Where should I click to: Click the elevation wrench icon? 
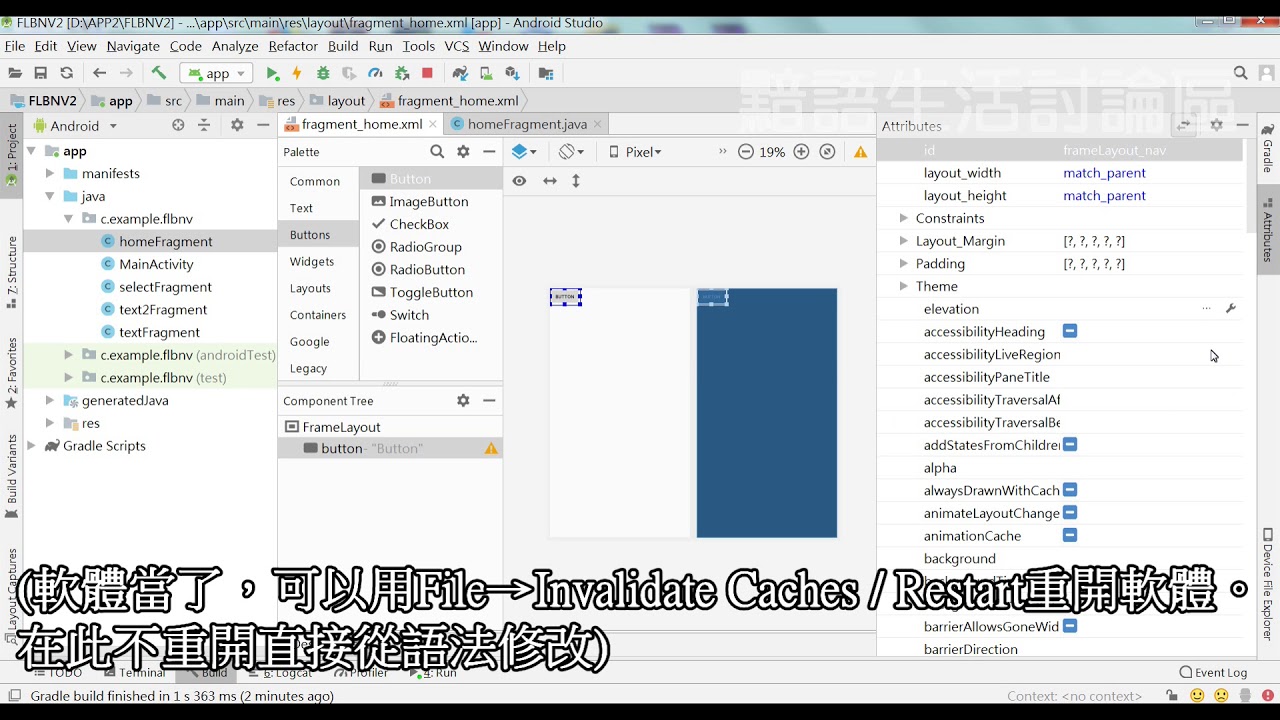point(1231,309)
